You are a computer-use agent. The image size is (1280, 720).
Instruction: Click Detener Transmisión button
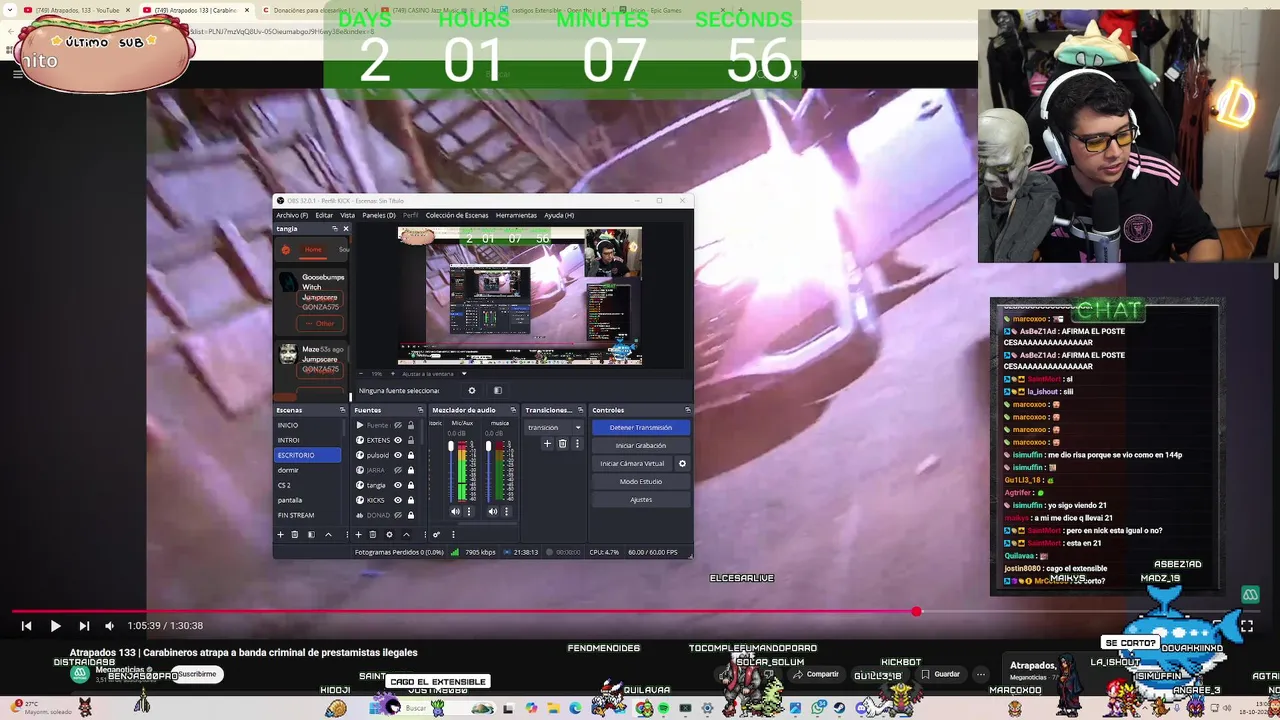click(x=640, y=428)
